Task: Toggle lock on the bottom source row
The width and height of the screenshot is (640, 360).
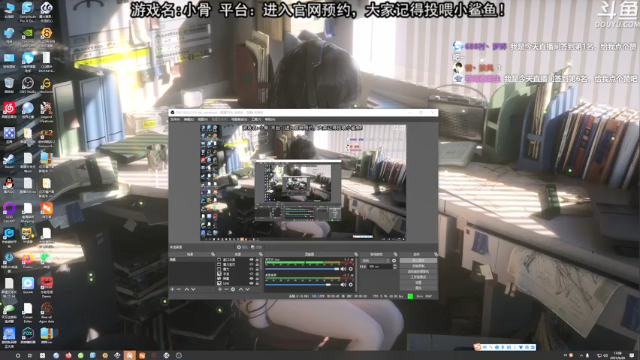Action: [257, 283]
